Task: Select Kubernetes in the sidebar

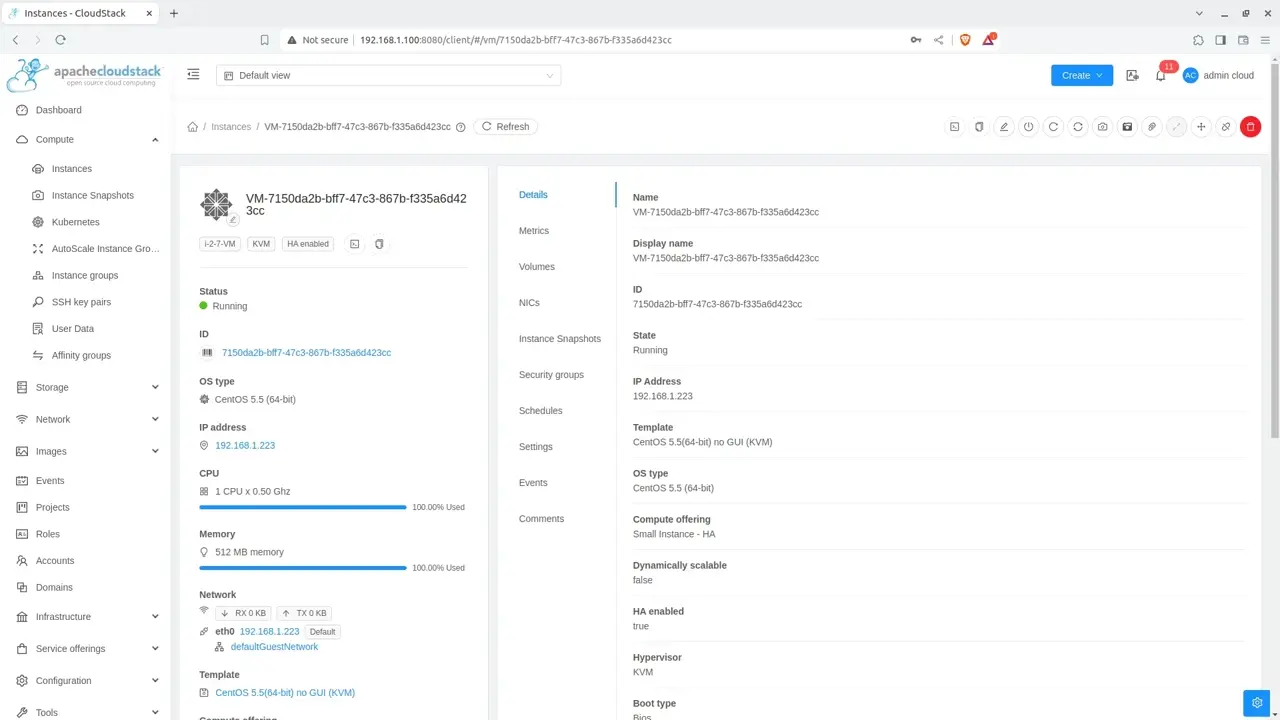Action: pyautogui.click(x=75, y=222)
